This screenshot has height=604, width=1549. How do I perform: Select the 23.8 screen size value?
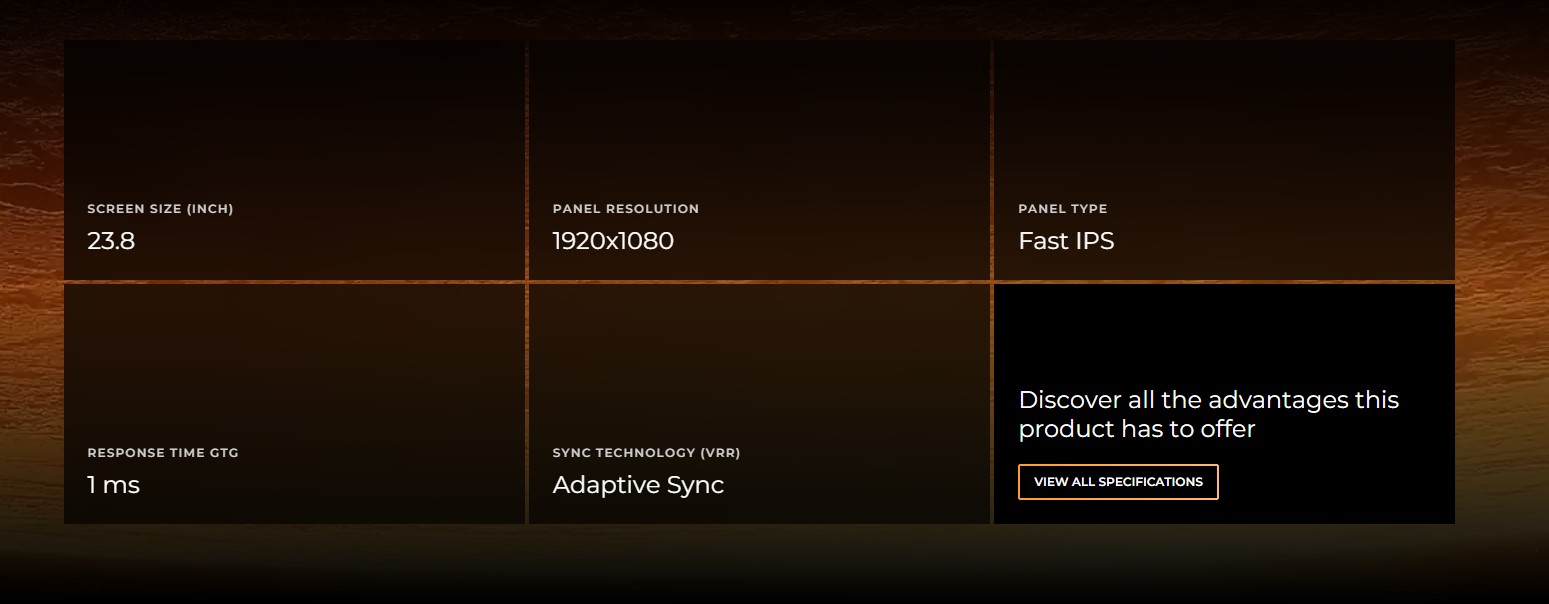111,241
